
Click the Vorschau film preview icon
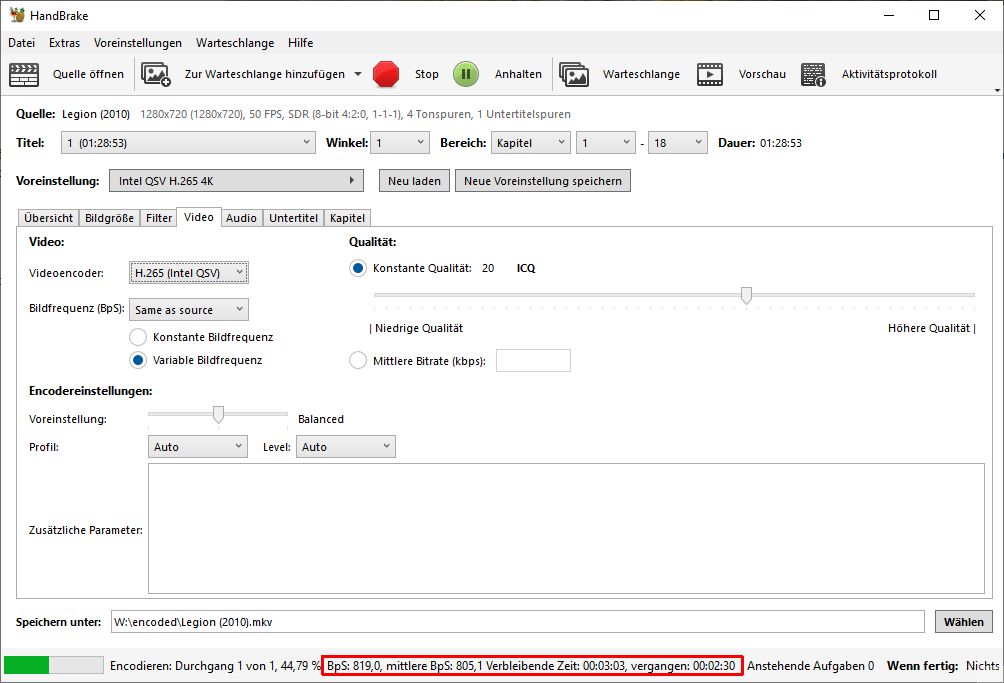click(709, 74)
